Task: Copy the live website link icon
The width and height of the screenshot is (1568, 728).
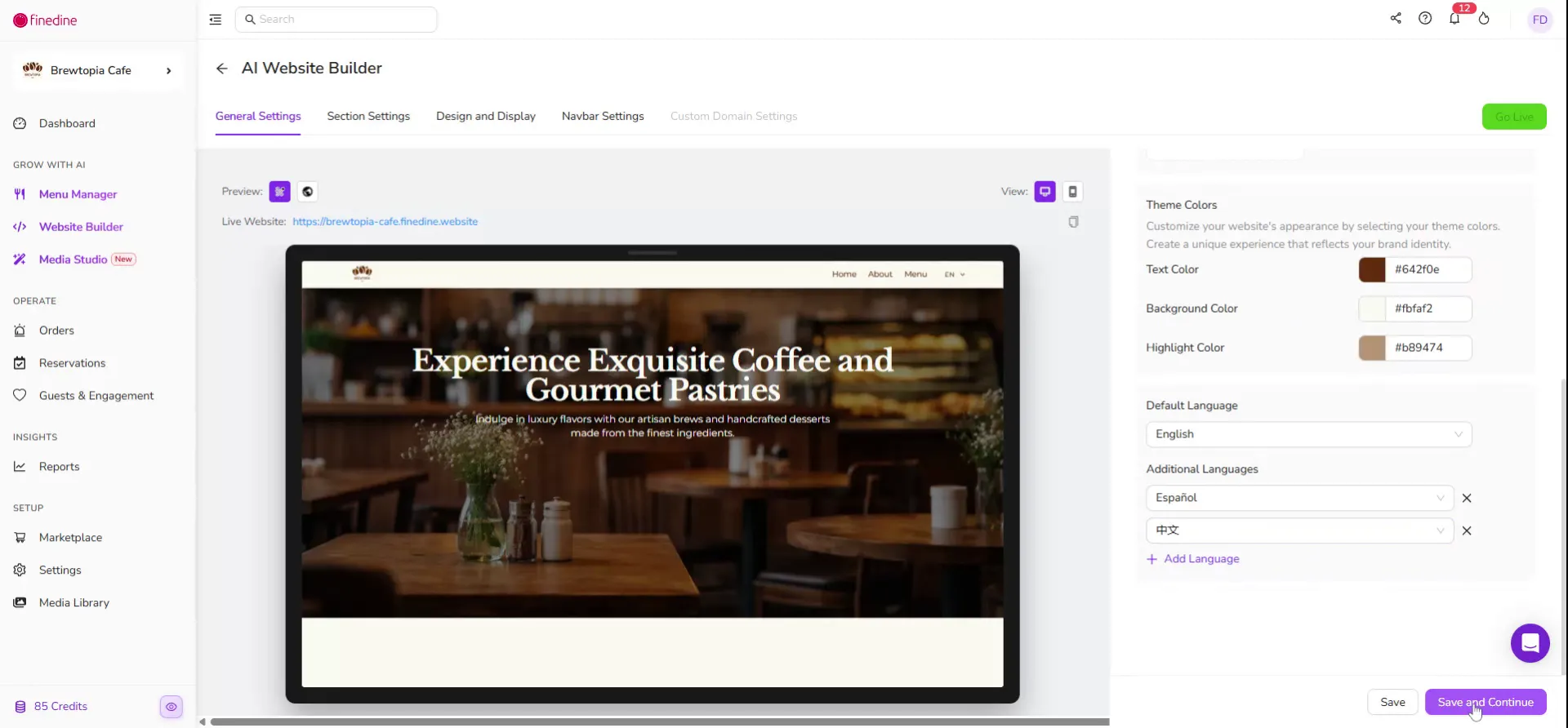Action: pyautogui.click(x=1073, y=222)
